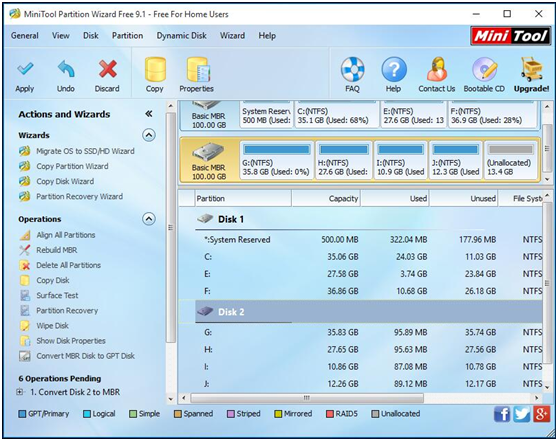
Task: Sort by the Unused column header
Action: coord(464,198)
